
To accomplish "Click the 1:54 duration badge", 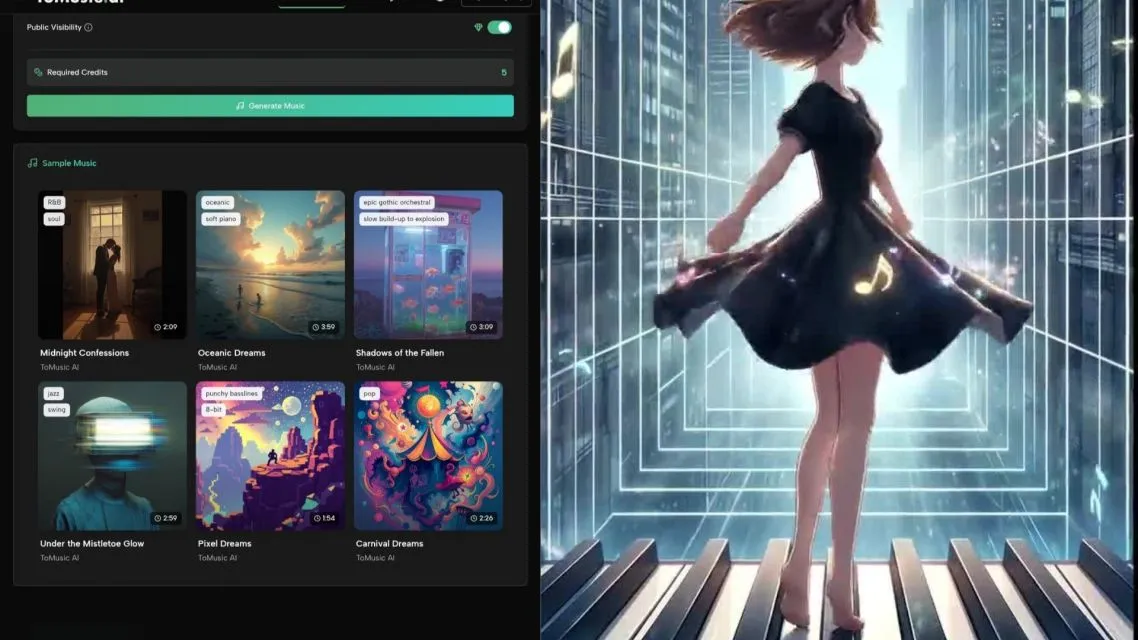I will (x=324, y=518).
